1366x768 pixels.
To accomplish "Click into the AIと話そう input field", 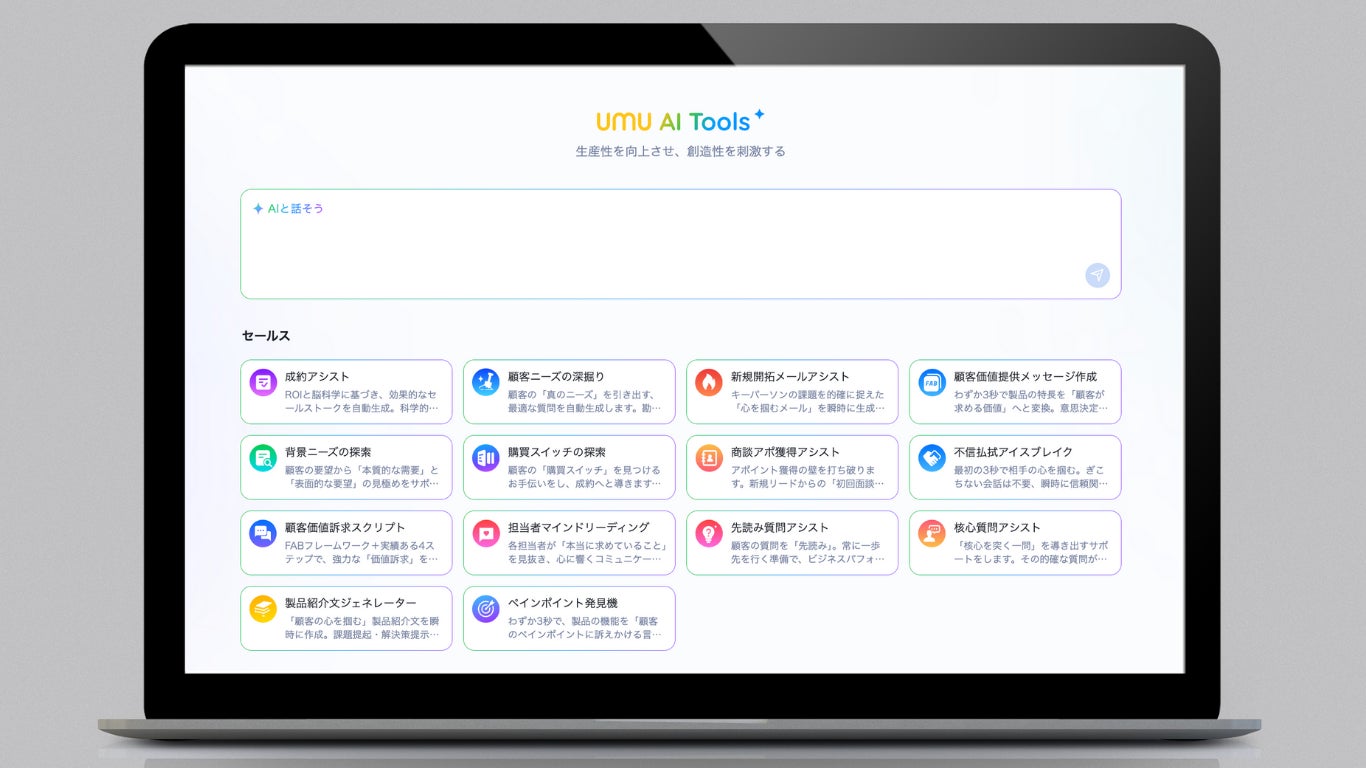I will tap(680, 244).
